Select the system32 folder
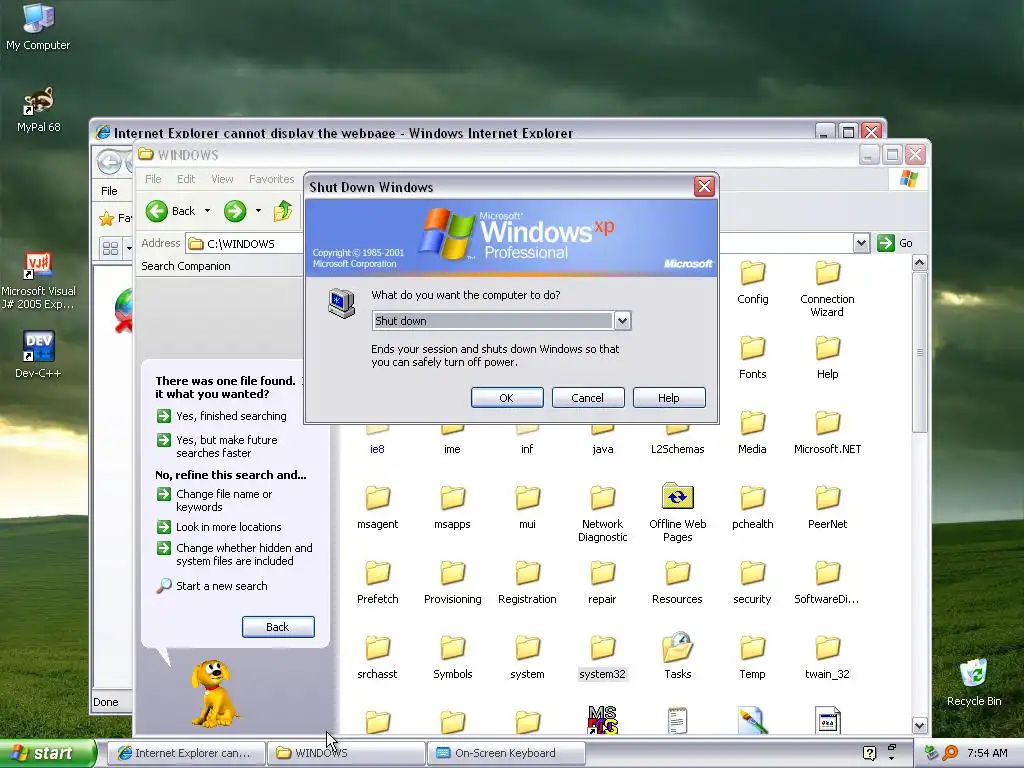 tap(602, 658)
